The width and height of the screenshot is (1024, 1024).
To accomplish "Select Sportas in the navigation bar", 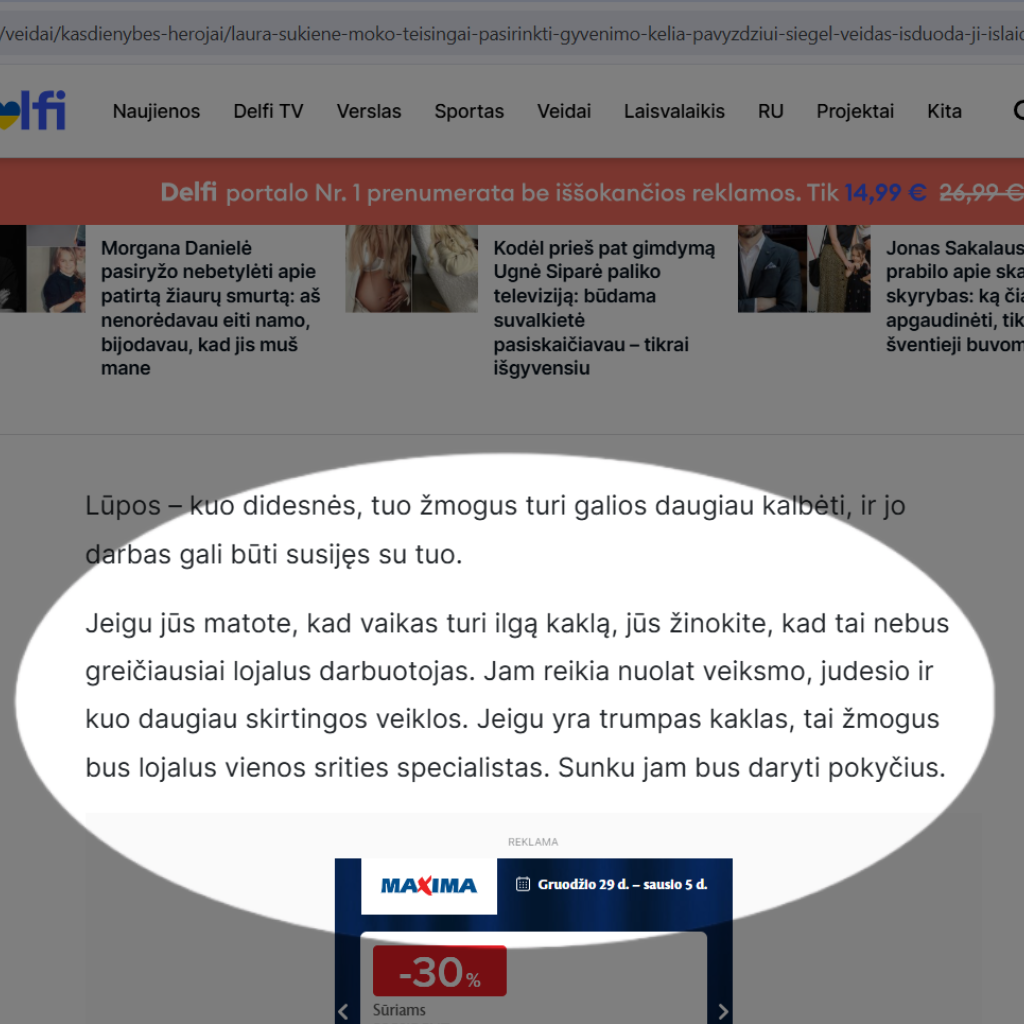I will pyautogui.click(x=469, y=111).
